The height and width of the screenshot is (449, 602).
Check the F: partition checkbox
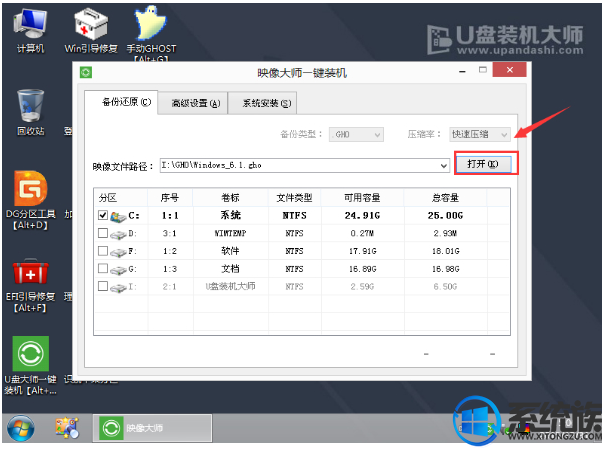tap(103, 250)
